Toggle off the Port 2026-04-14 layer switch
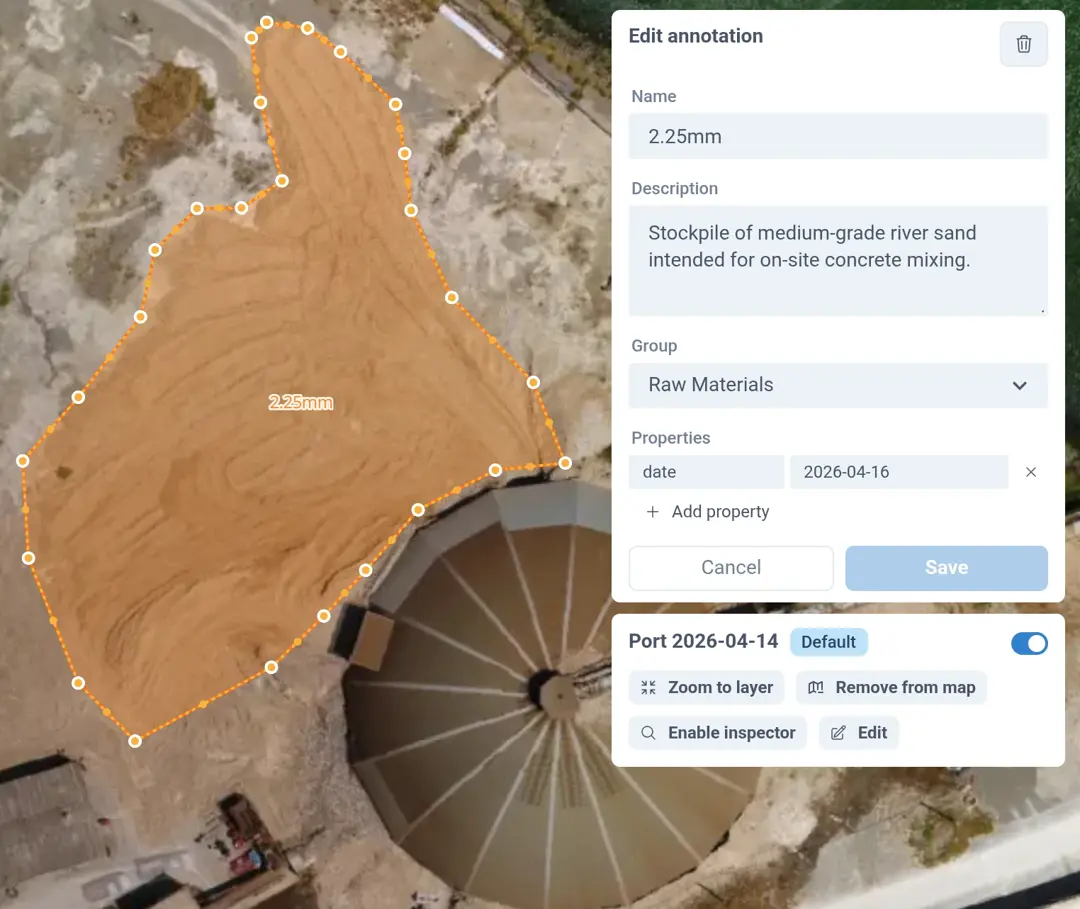Screen dimensions: 1080x909 coord(1029,643)
